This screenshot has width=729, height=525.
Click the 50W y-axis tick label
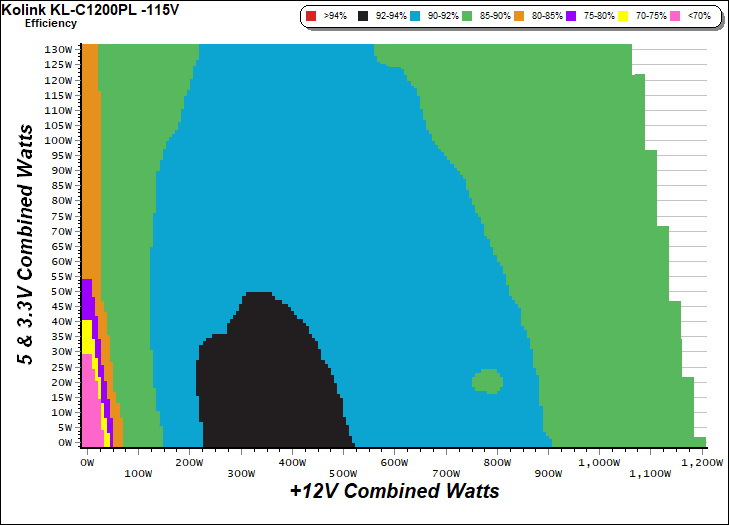(x=63, y=291)
